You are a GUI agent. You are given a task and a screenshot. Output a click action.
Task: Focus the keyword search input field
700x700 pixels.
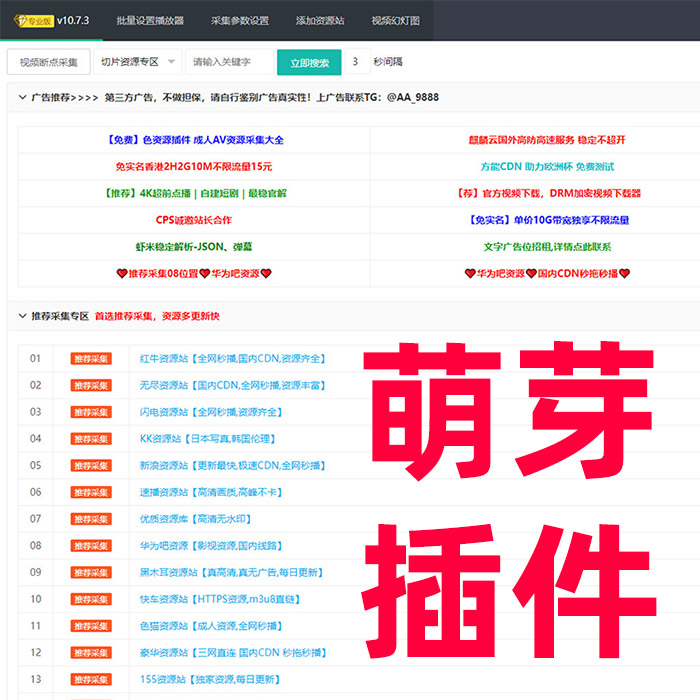click(230, 62)
